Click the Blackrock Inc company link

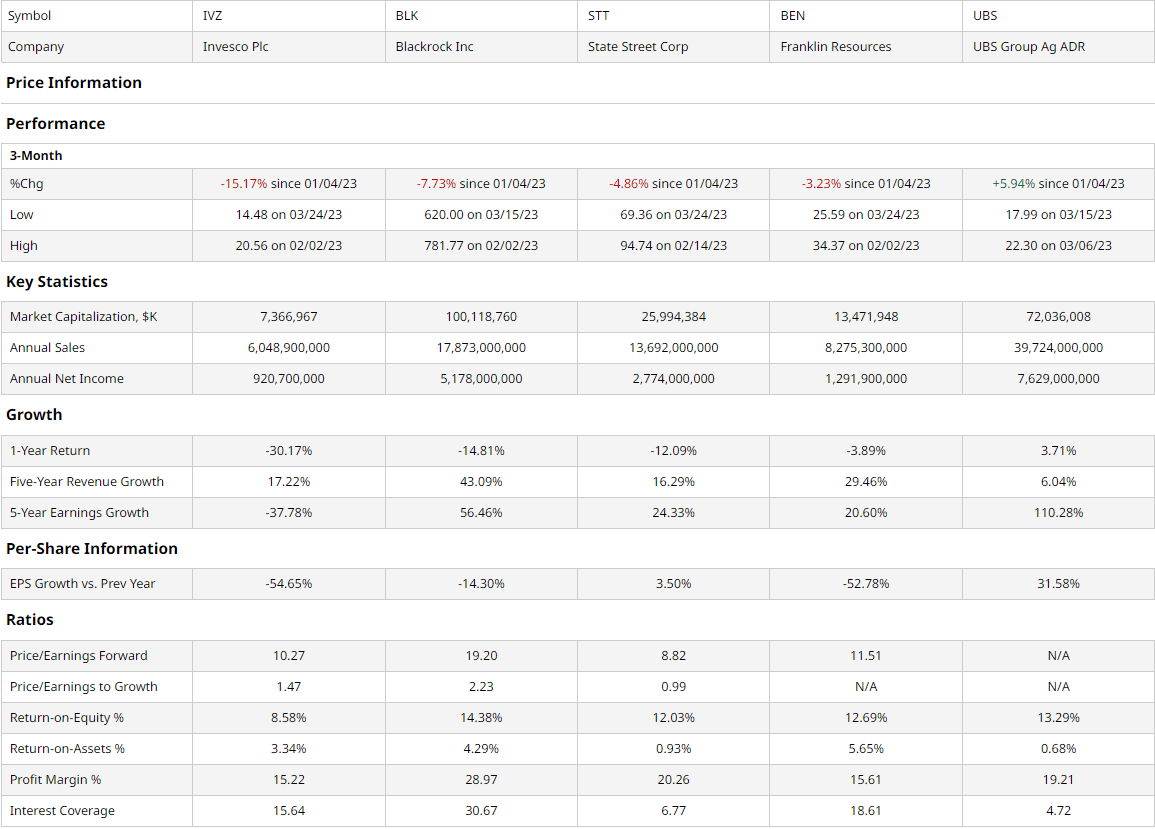[x=434, y=46]
